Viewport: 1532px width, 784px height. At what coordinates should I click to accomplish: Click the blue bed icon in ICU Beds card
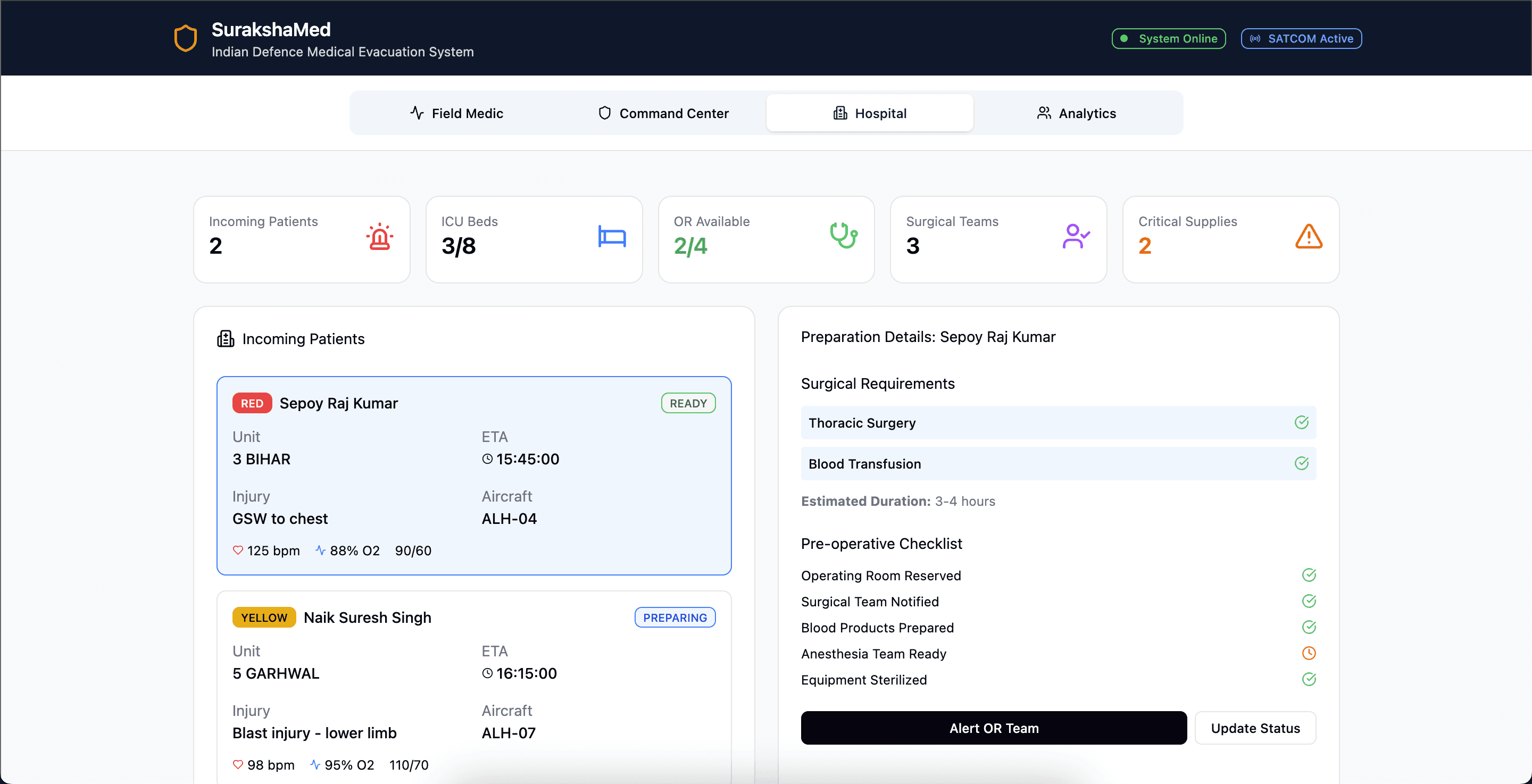(611, 237)
